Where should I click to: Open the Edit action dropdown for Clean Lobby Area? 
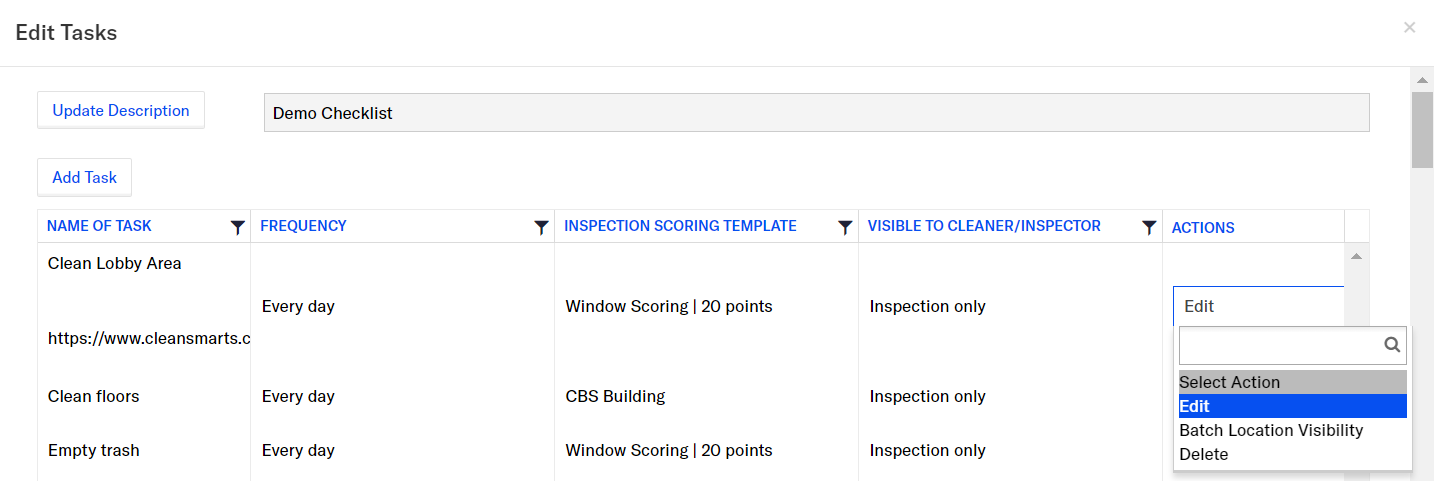pyautogui.click(x=1258, y=306)
